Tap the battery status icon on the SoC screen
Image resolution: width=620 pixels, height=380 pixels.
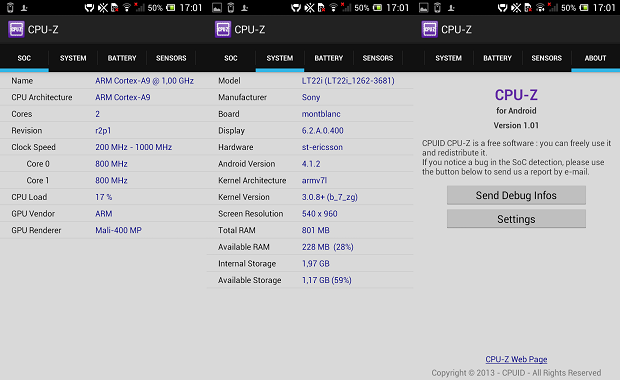[x=171, y=8]
